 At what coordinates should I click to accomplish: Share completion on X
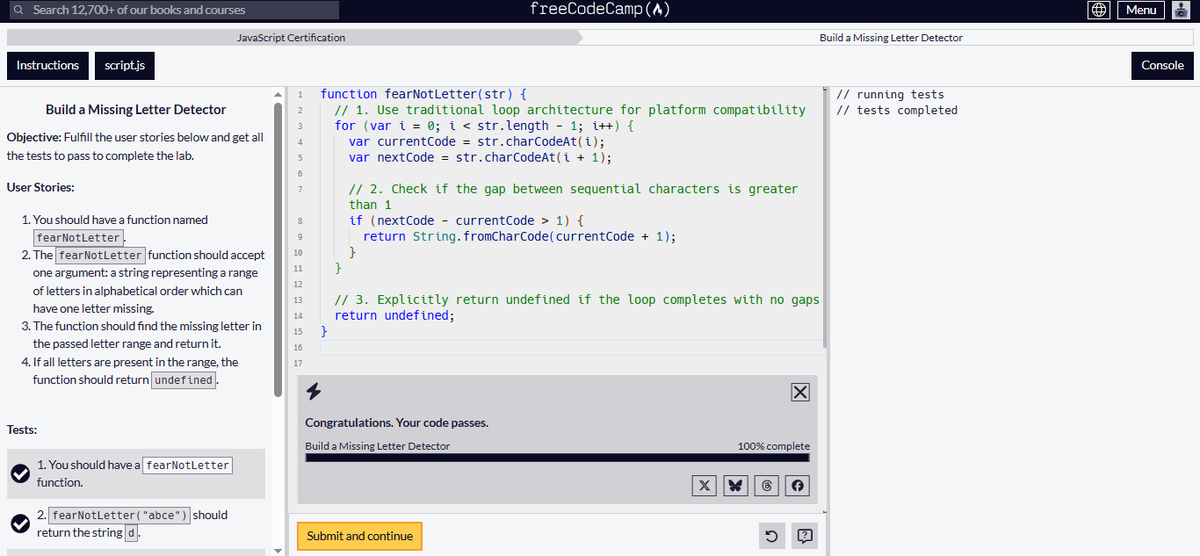pyautogui.click(x=705, y=486)
